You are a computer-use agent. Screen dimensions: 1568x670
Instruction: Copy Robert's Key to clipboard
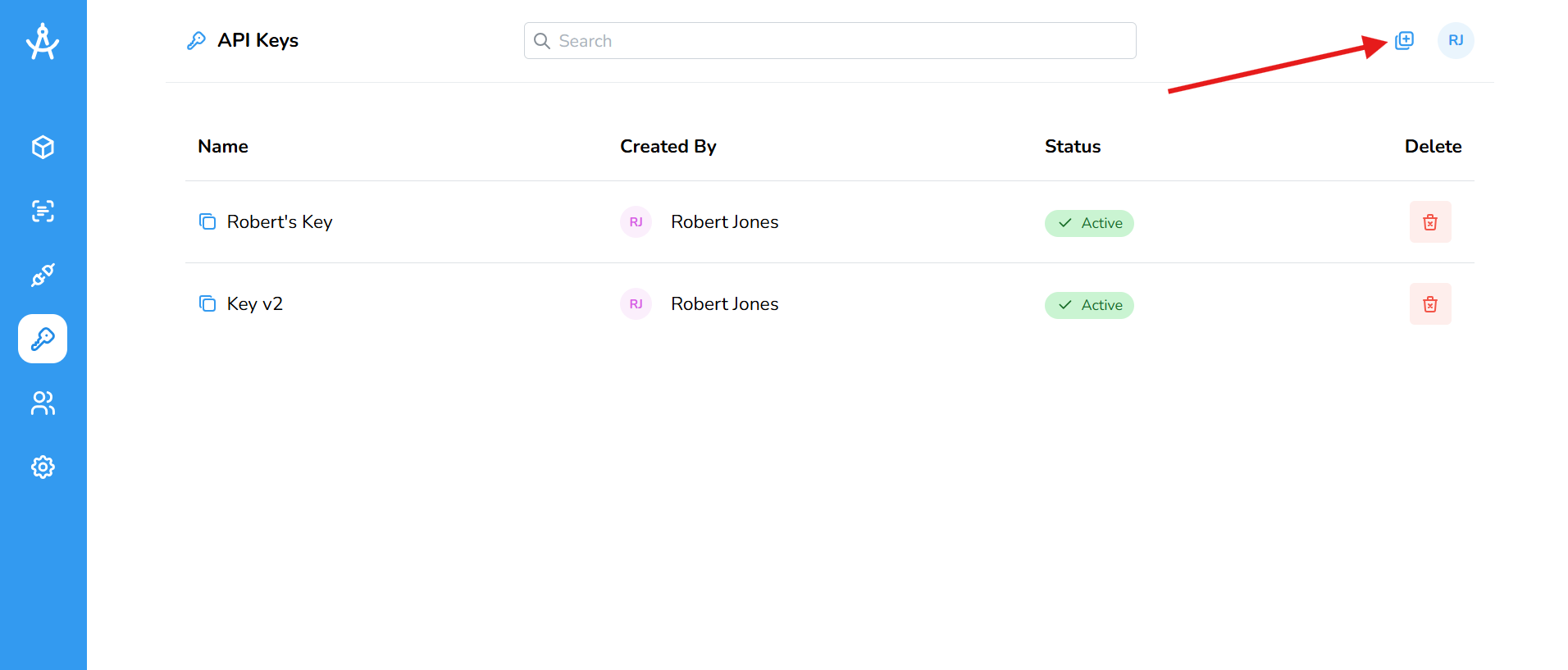pos(207,221)
